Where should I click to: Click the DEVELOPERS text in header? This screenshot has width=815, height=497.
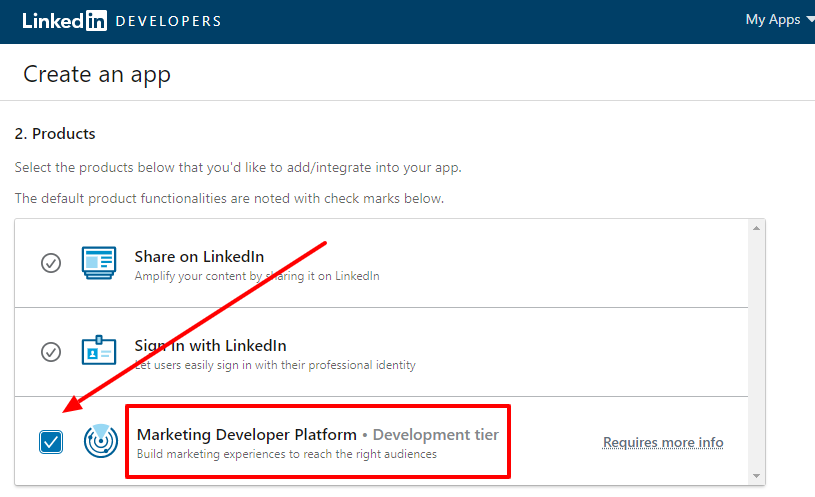[x=168, y=21]
